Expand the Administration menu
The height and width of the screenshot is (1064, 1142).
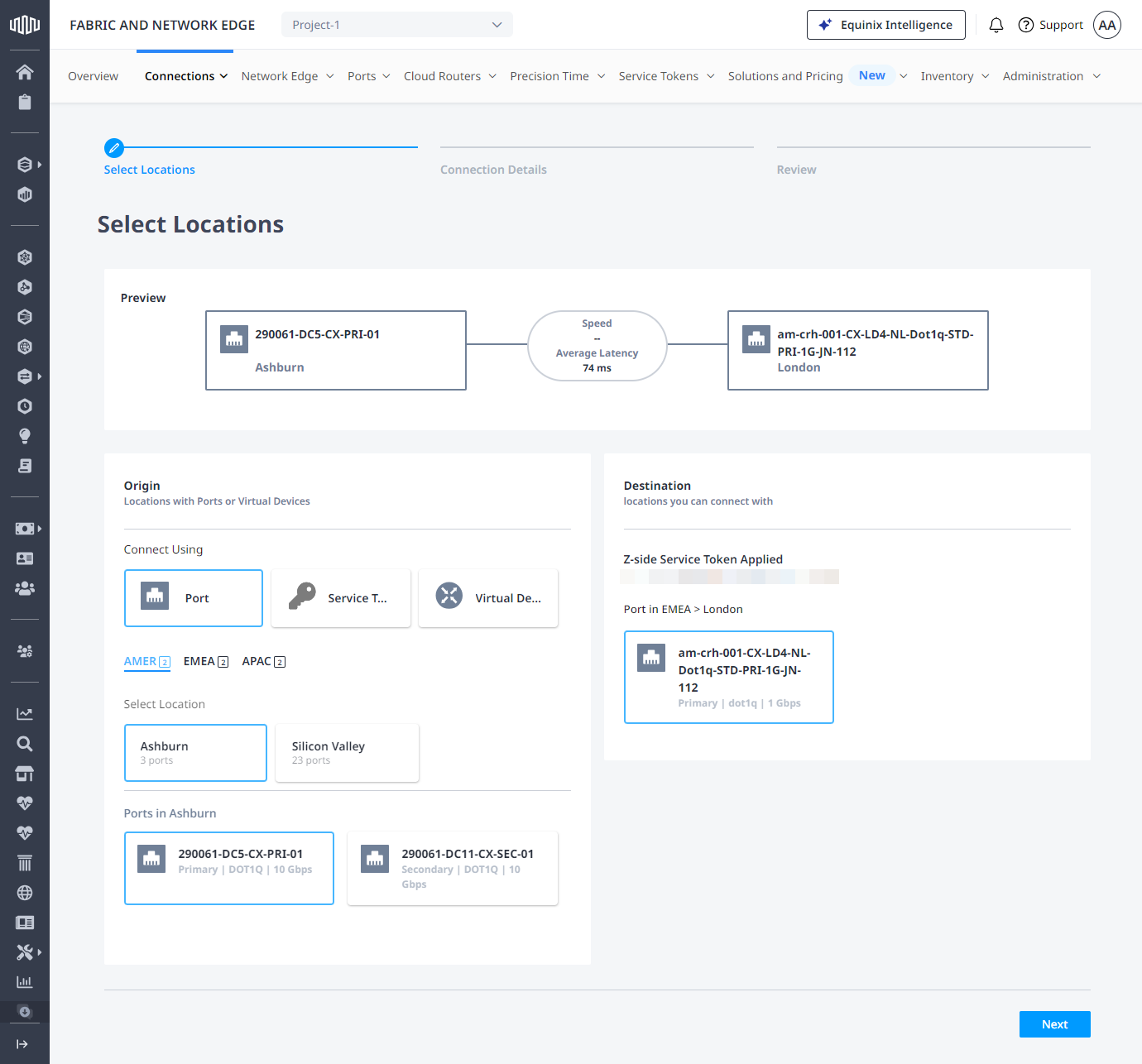coord(1052,76)
